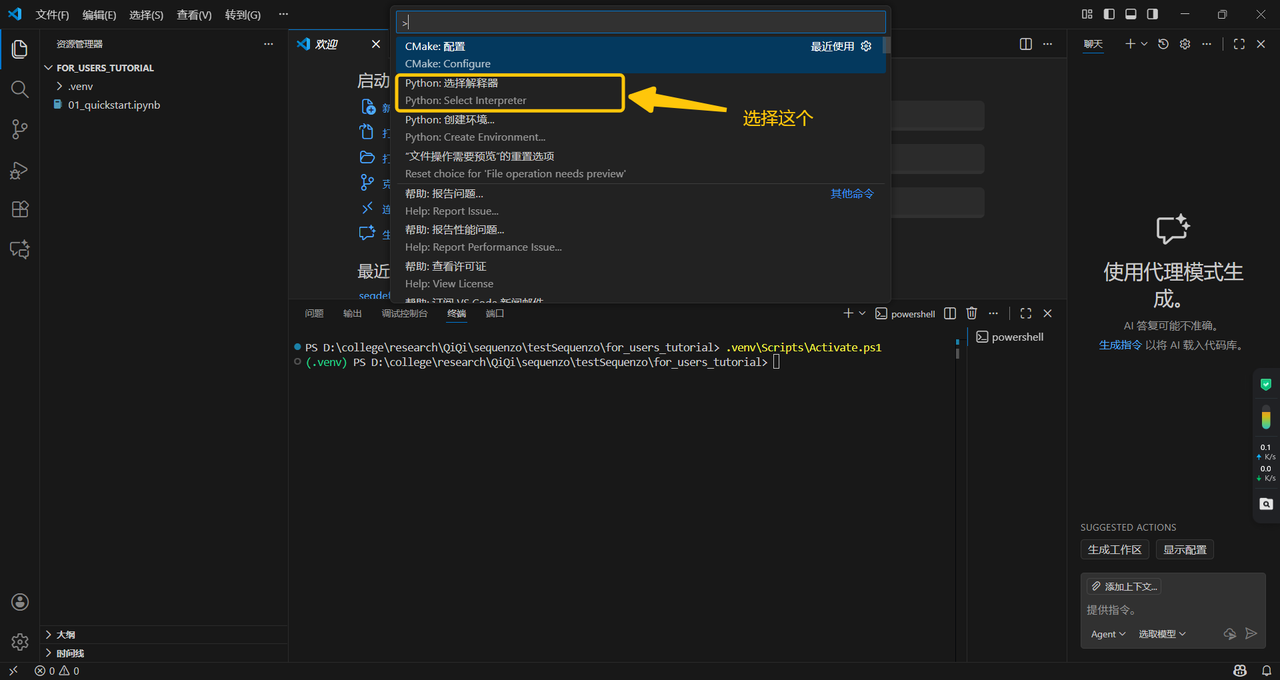Open the Agent mode dropdown
Screen dimensions: 1280x680
1108,634
